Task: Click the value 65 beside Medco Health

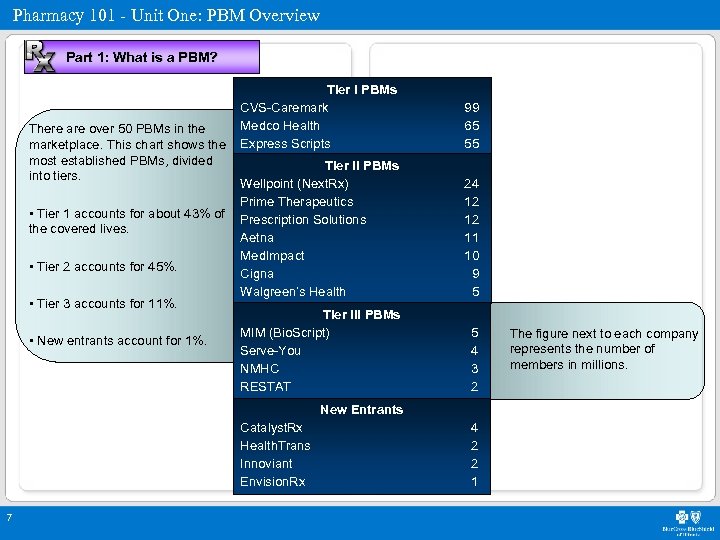Action: click(472, 126)
